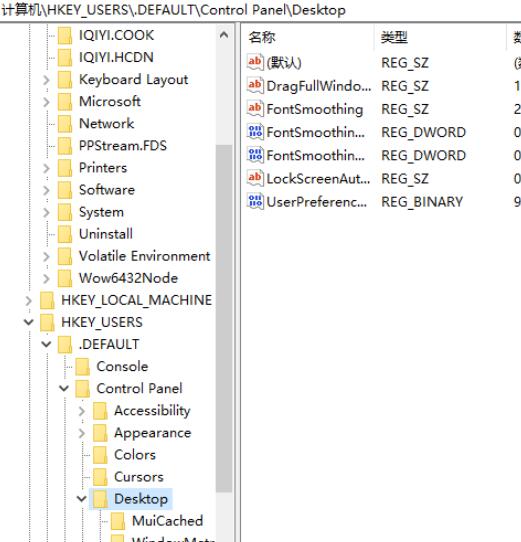The height and width of the screenshot is (542, 521).
Task: Click the Uninstall folder icon
Action: tap(65, 235)
